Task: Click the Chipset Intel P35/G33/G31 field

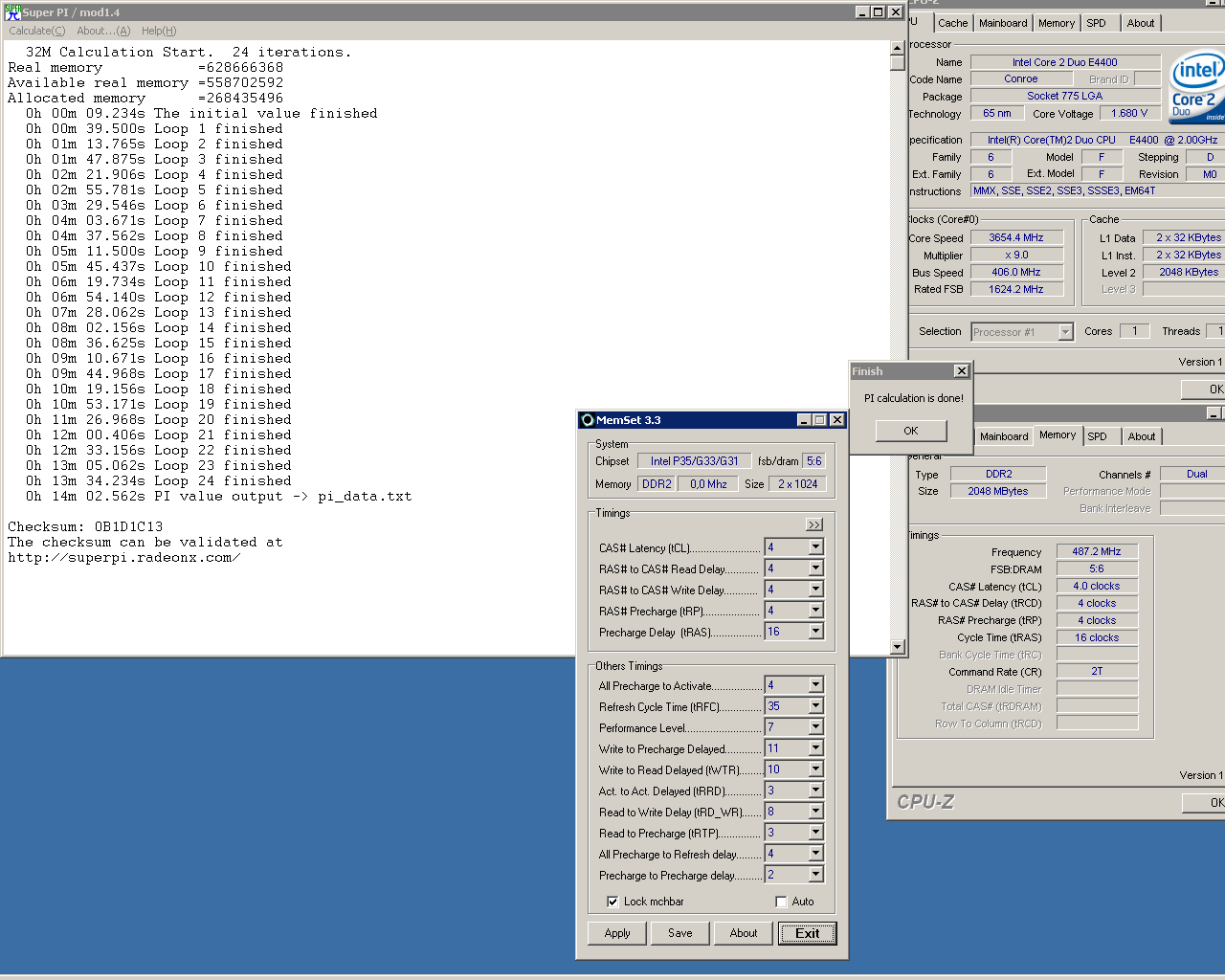Action: (x=695, y=461)
